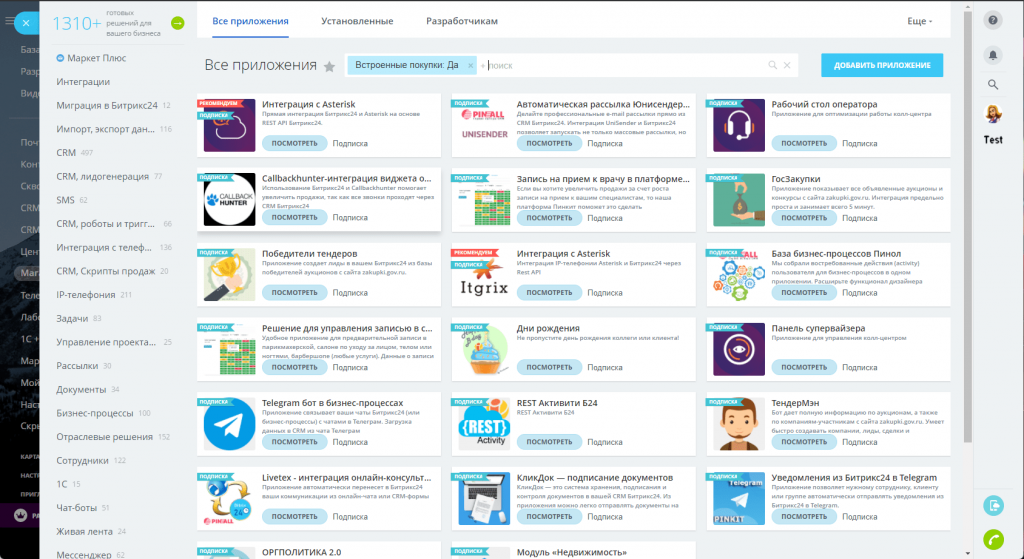The width and height of the screenshot is (1024, 559).
Task: Click the search magnifier in filter box
Action: pos(773,65)
